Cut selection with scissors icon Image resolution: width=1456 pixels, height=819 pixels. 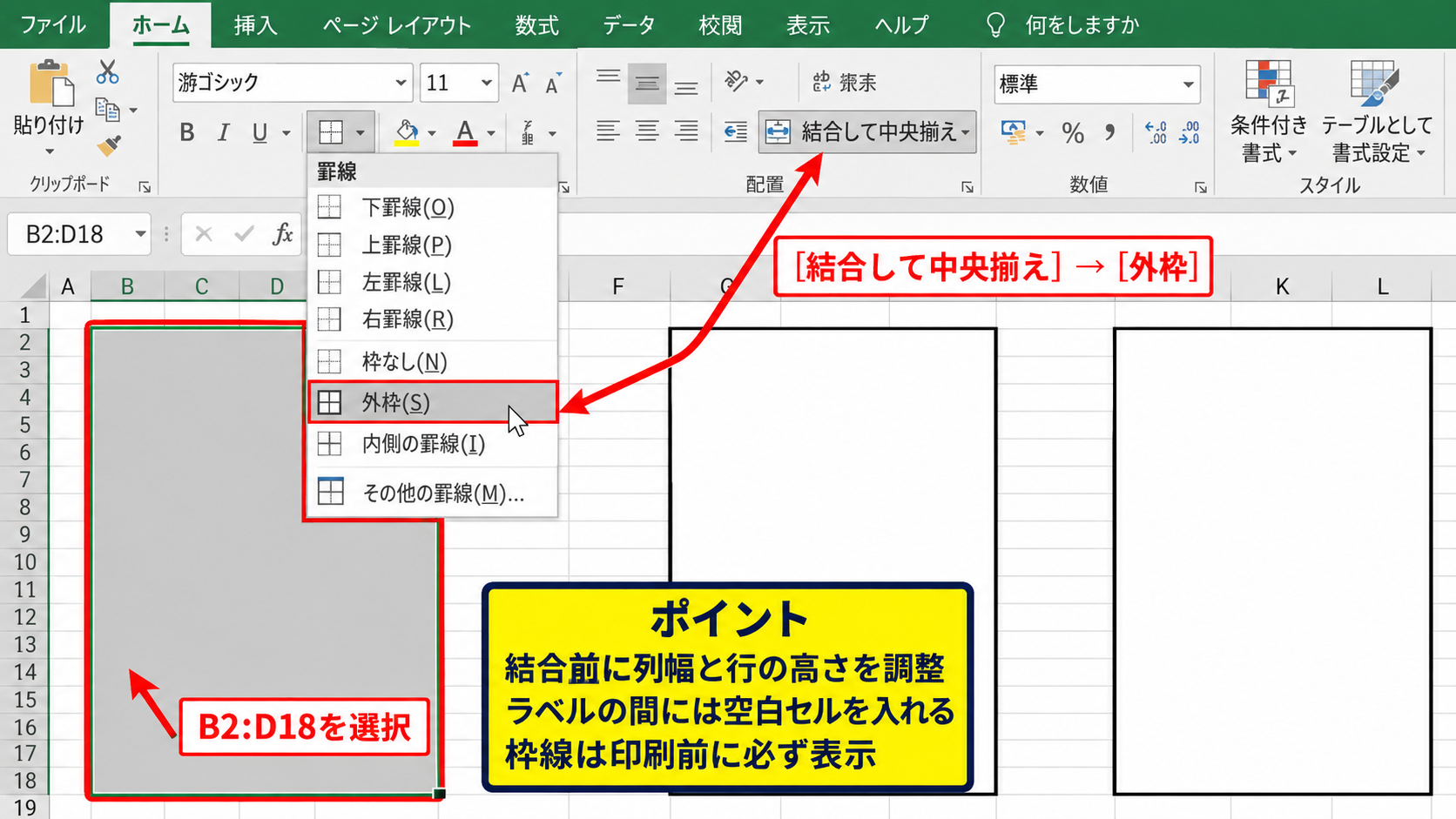click(x=108, y=71)
